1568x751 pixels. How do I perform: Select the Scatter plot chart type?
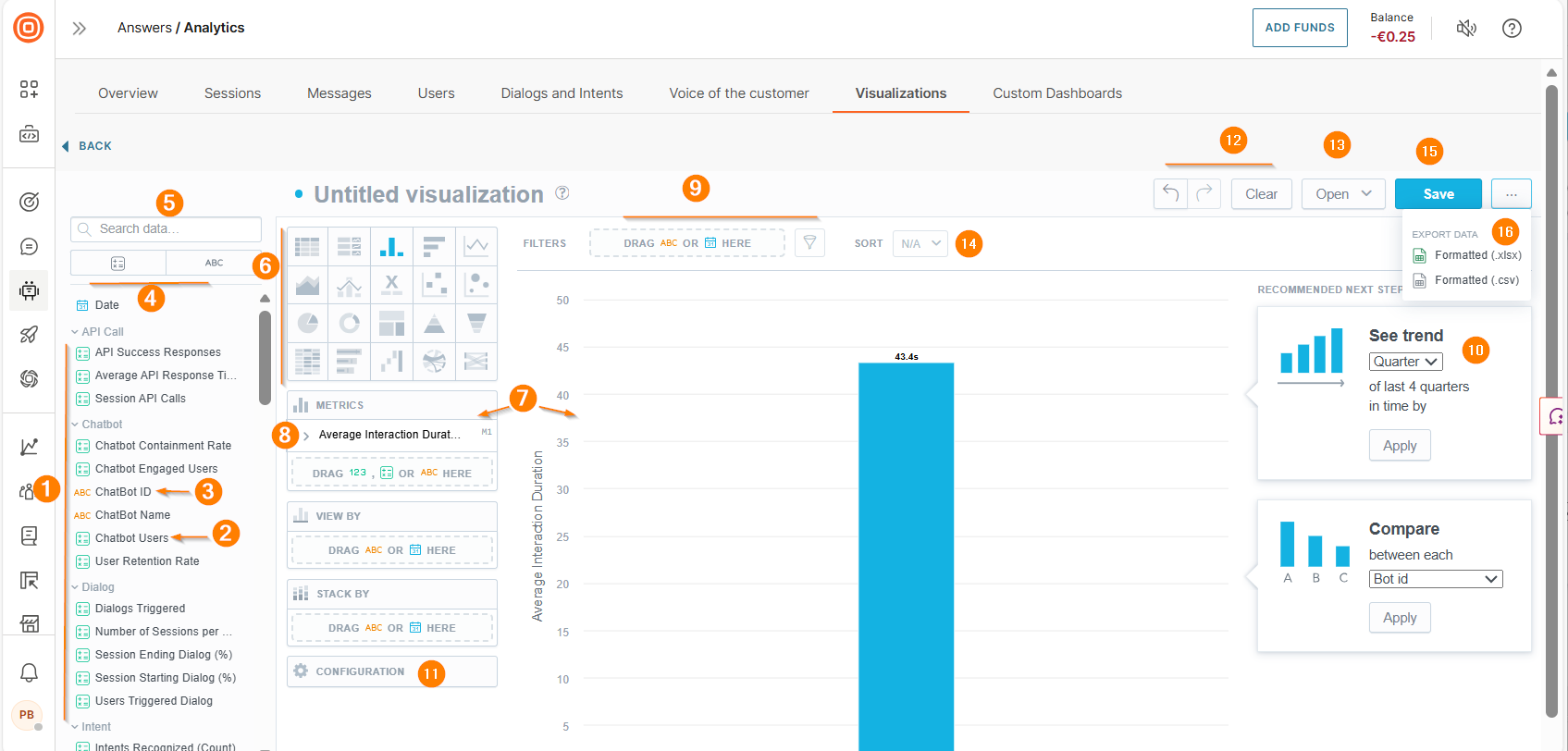[434, 285]
